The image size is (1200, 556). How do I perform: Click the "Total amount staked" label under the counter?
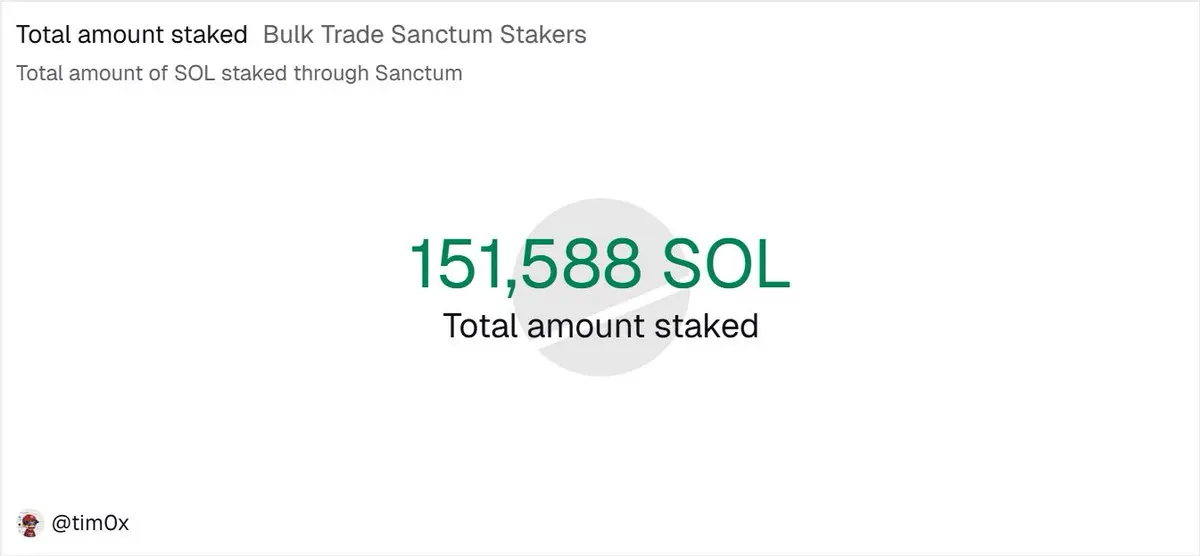point(600,326)
